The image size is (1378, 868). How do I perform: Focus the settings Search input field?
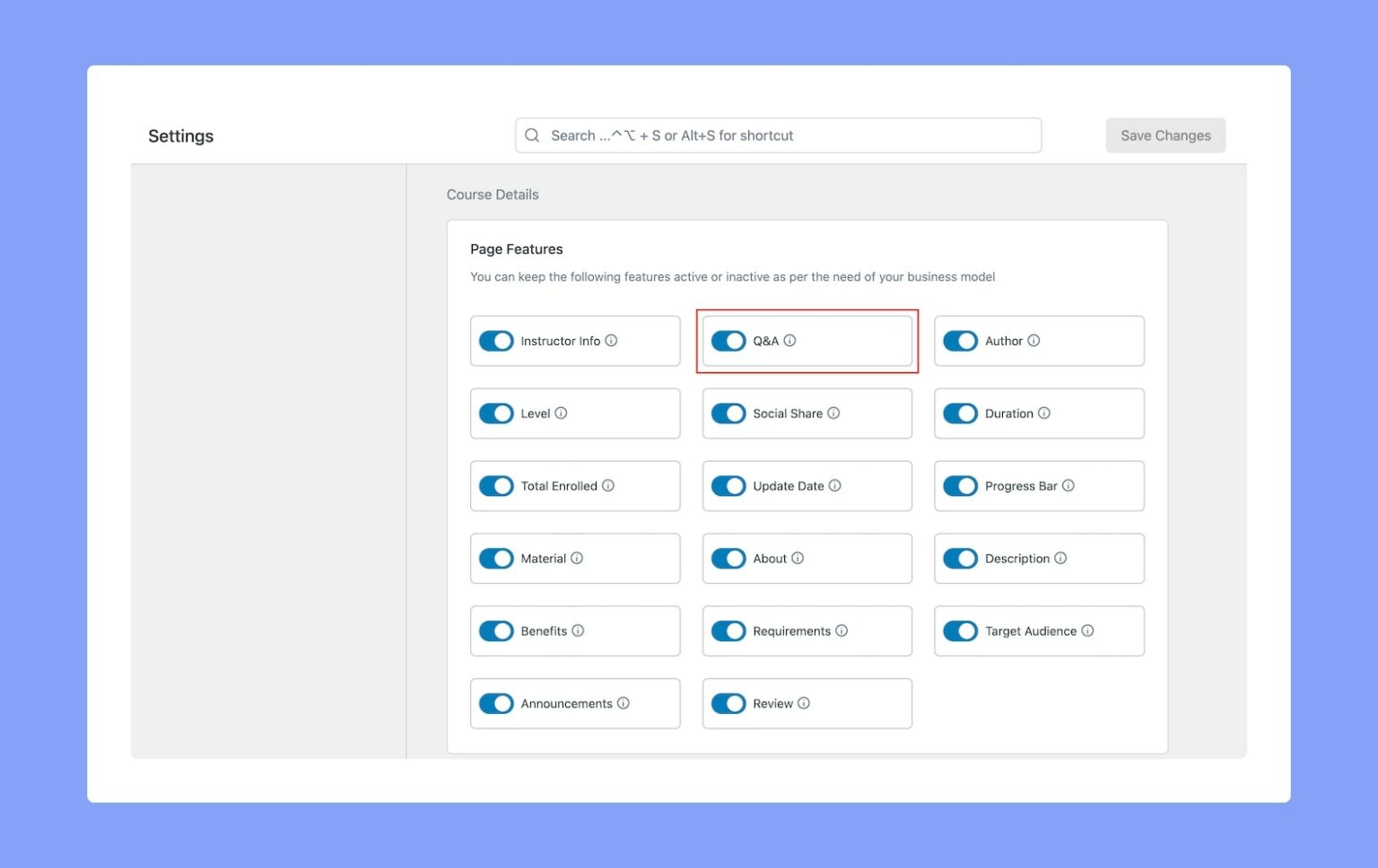778,135
